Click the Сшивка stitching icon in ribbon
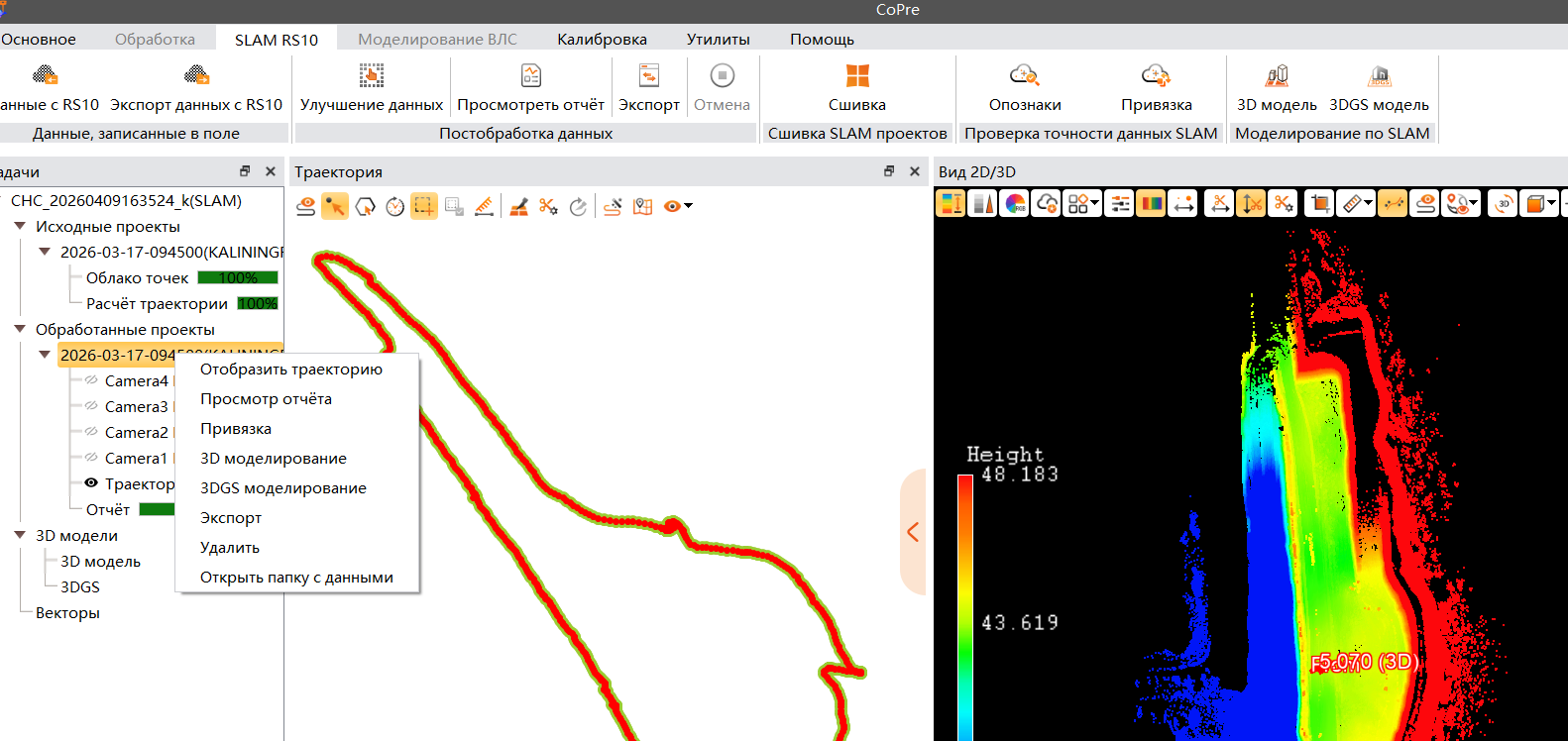This screenshot has width=1568, height=741. click(856, 77)
